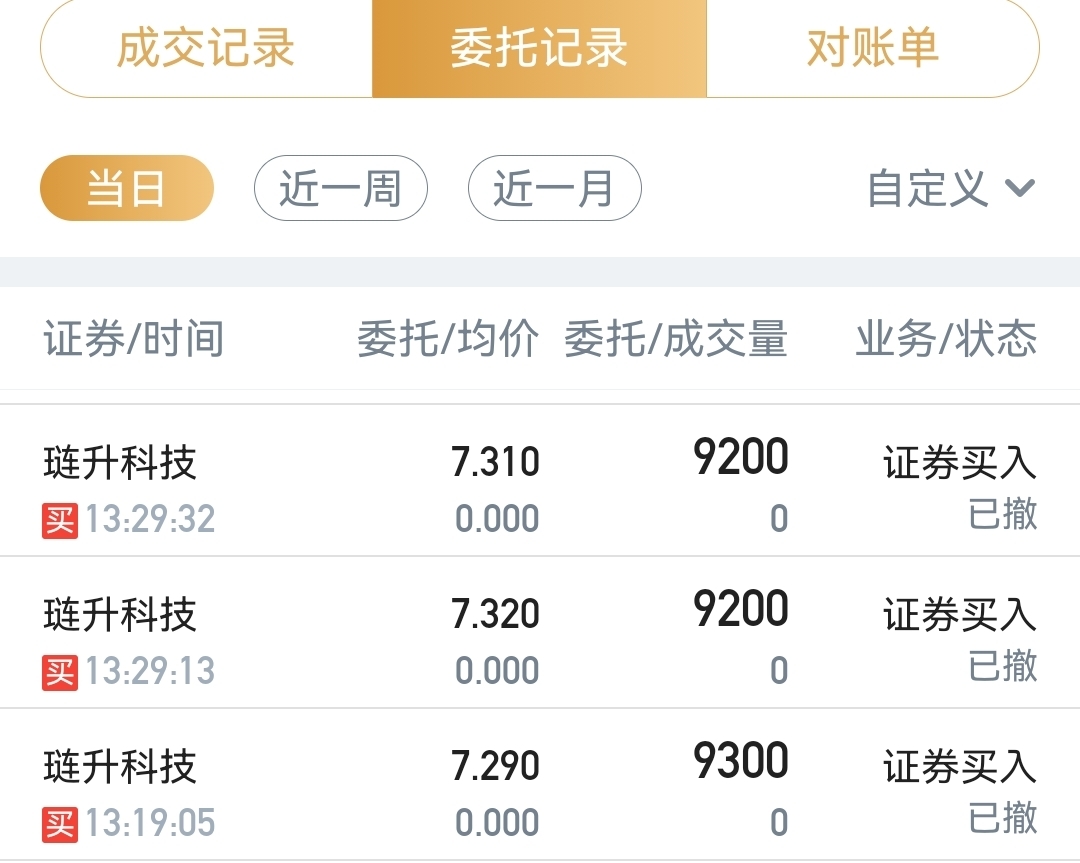Select the 委托记录 tab
Viewport: 1080px width, 863px height.
tap(539, 48)
